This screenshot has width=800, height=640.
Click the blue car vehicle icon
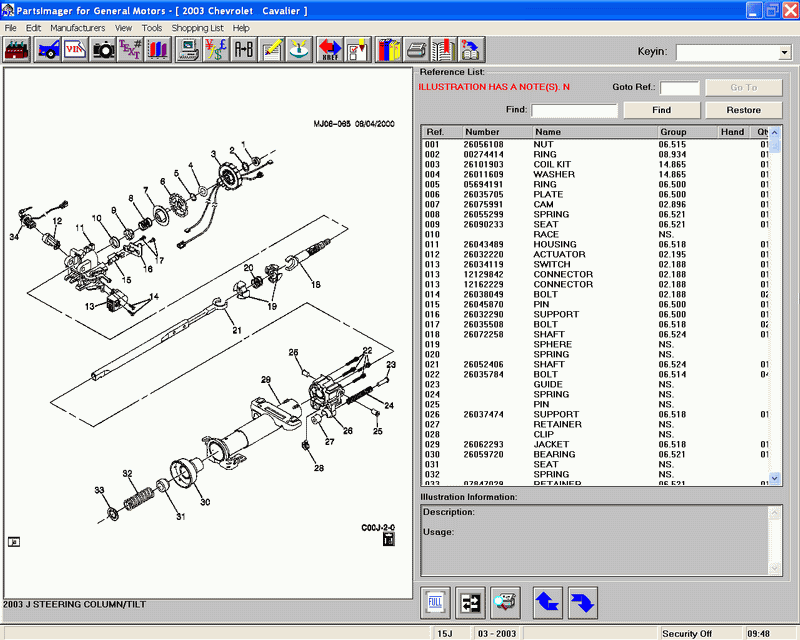click(48, 50)
